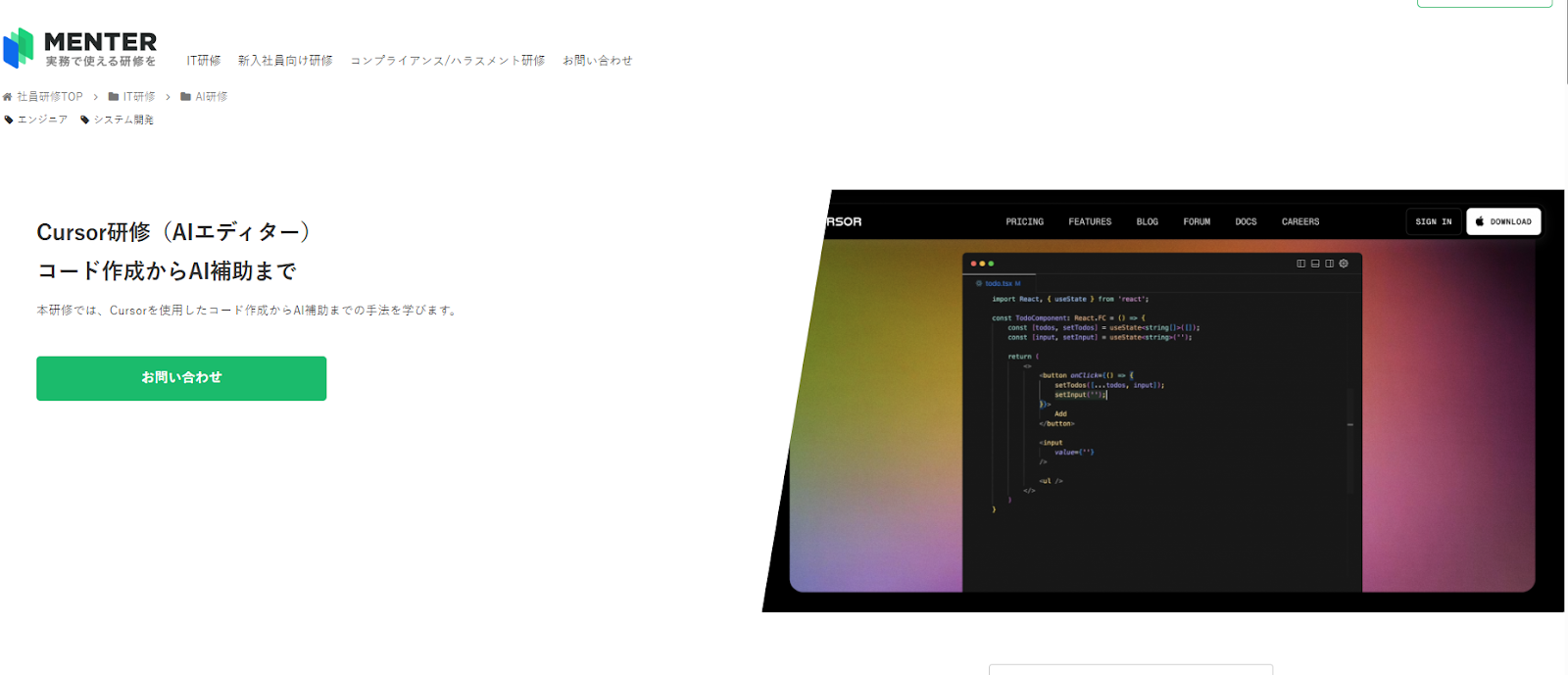The height and width of the screenshot is (675, 1568).
Task: Toggle the editor's bottom panel layout icon
Action: (x=1315, y=264)
